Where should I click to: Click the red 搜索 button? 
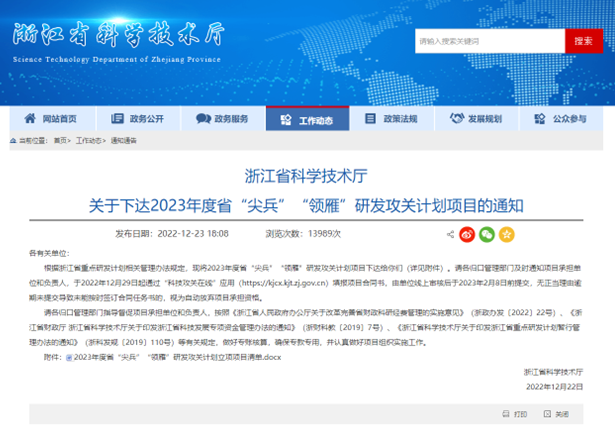click(584, 41)
